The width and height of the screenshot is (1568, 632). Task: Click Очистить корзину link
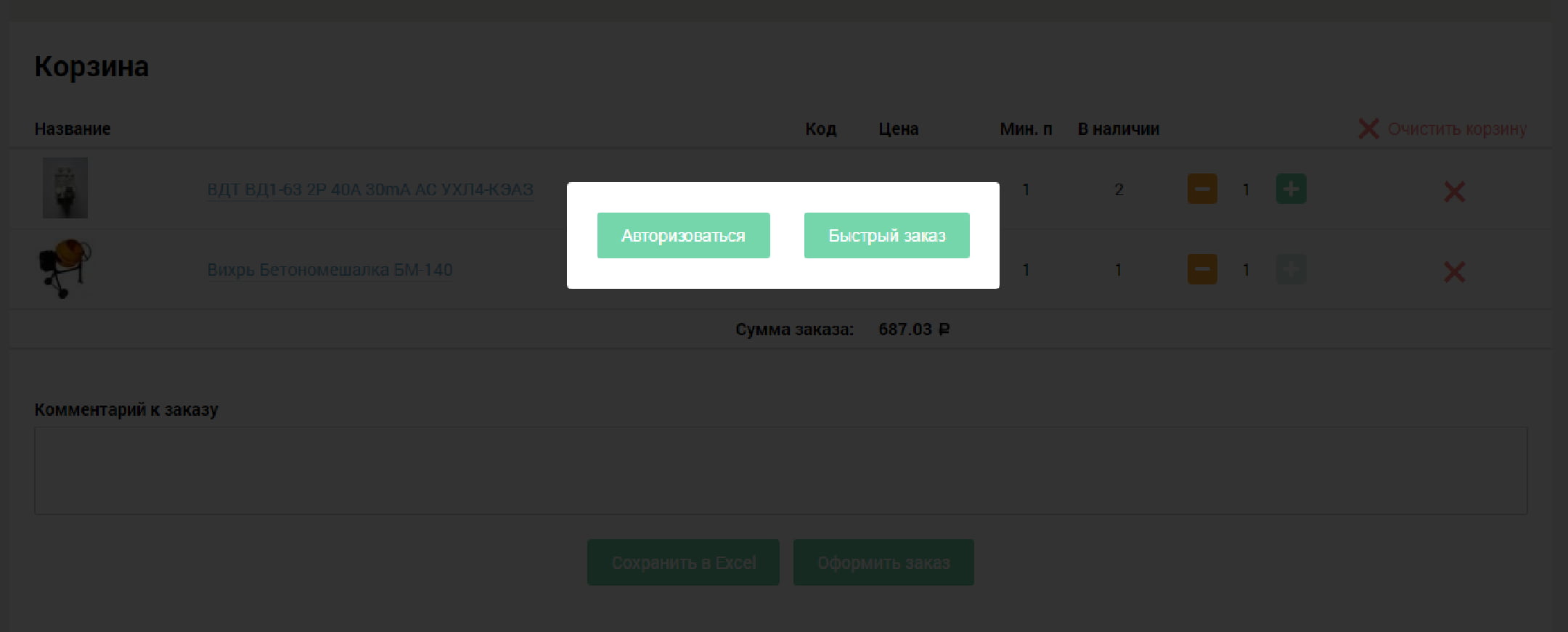click(x=1442, y=128)
